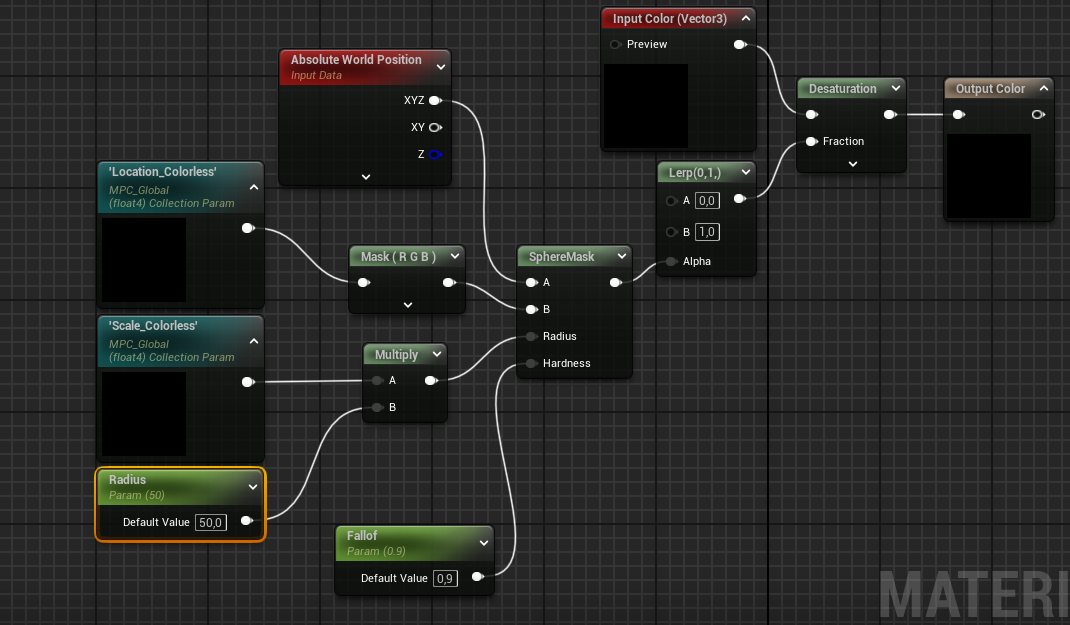Viewport: 1070px width, 625px height.
Task: Collapse the Output Color node
Action: (1044, 88)
